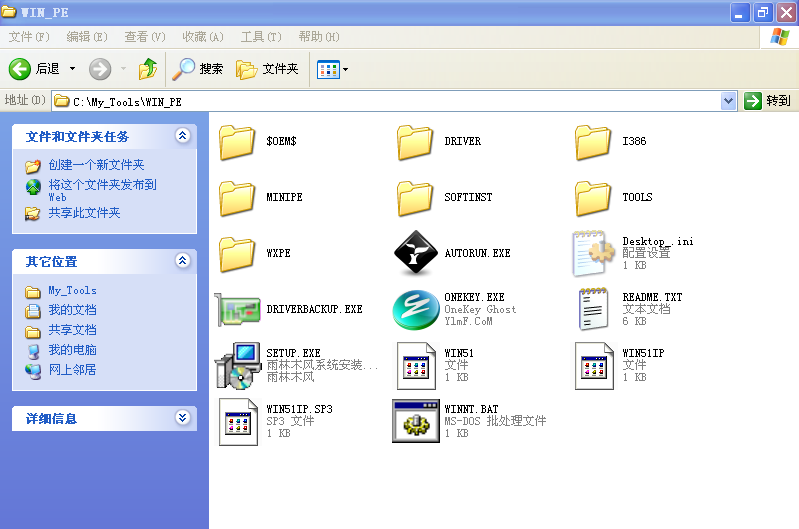Click the SETUP.EXE file name
This screenshot has height=529, width=799.
(294, 353)
